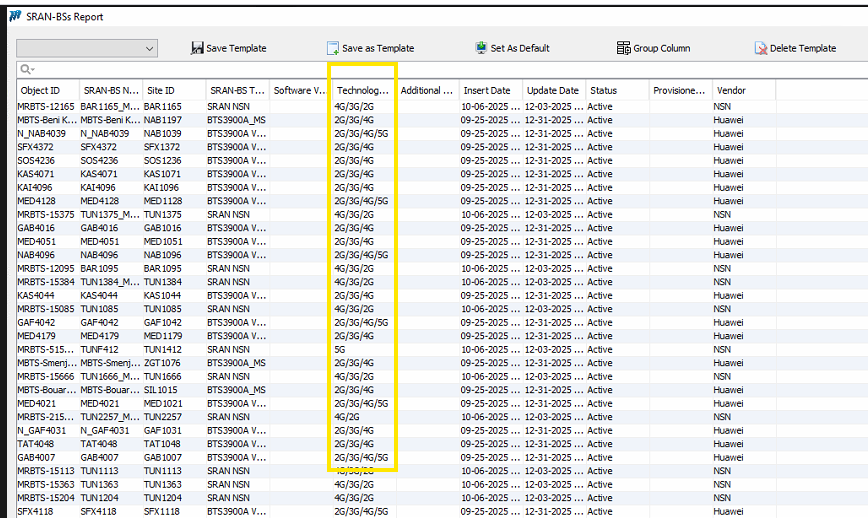Click in the search filter field
Screen dimensions: 868x518
(400, 69)
